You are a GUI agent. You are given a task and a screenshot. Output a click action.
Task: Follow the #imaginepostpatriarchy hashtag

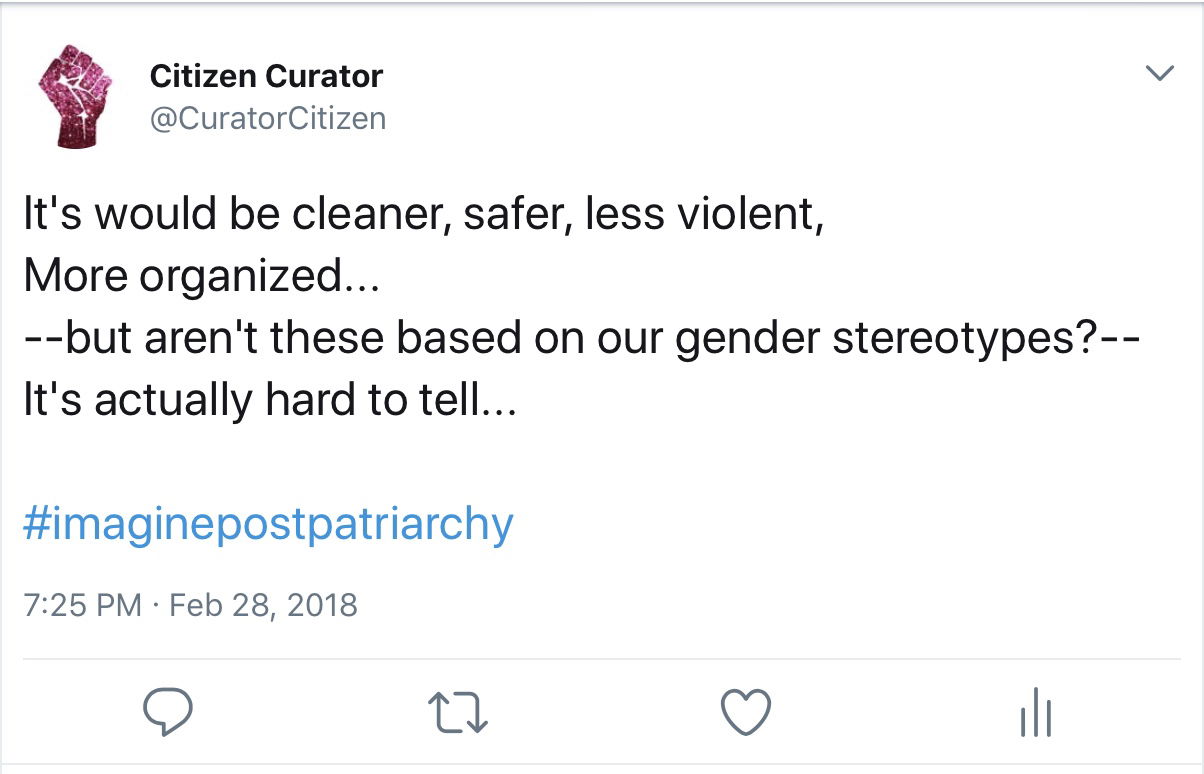[268, 525]
